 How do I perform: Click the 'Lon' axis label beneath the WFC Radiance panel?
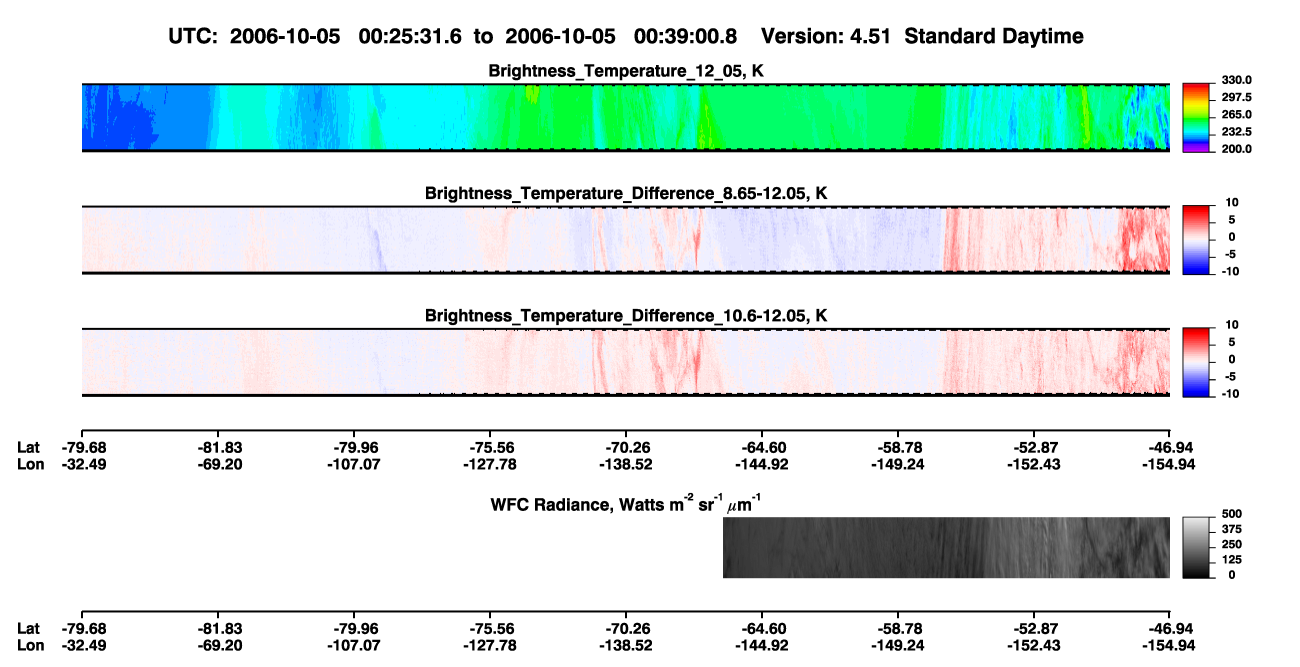coord(30,644)
